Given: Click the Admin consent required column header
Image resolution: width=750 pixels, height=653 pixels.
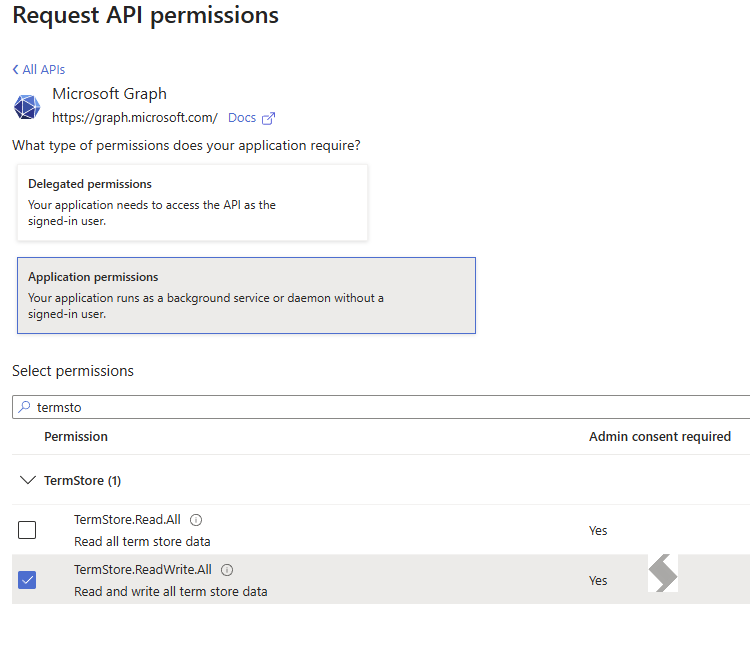Looking at the screenshot, I should pyautogui.click(x=660, y=436).
